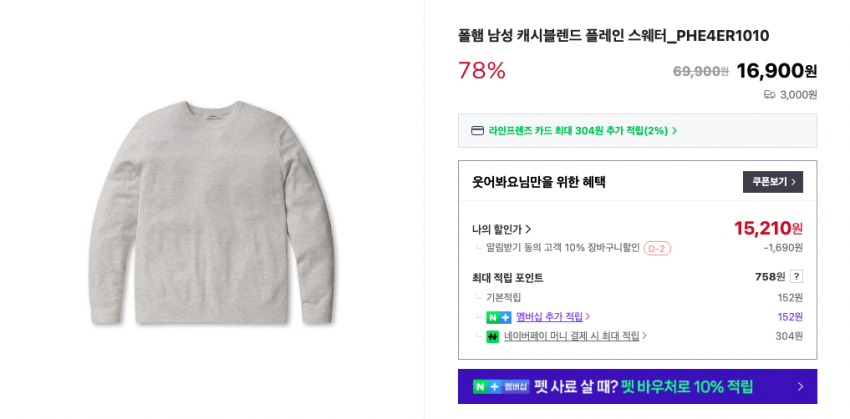The width and height of the screenshot is (850, 419).
Task: Click the credit card icon
Action: pyautogui.click(x=477, y=131)
